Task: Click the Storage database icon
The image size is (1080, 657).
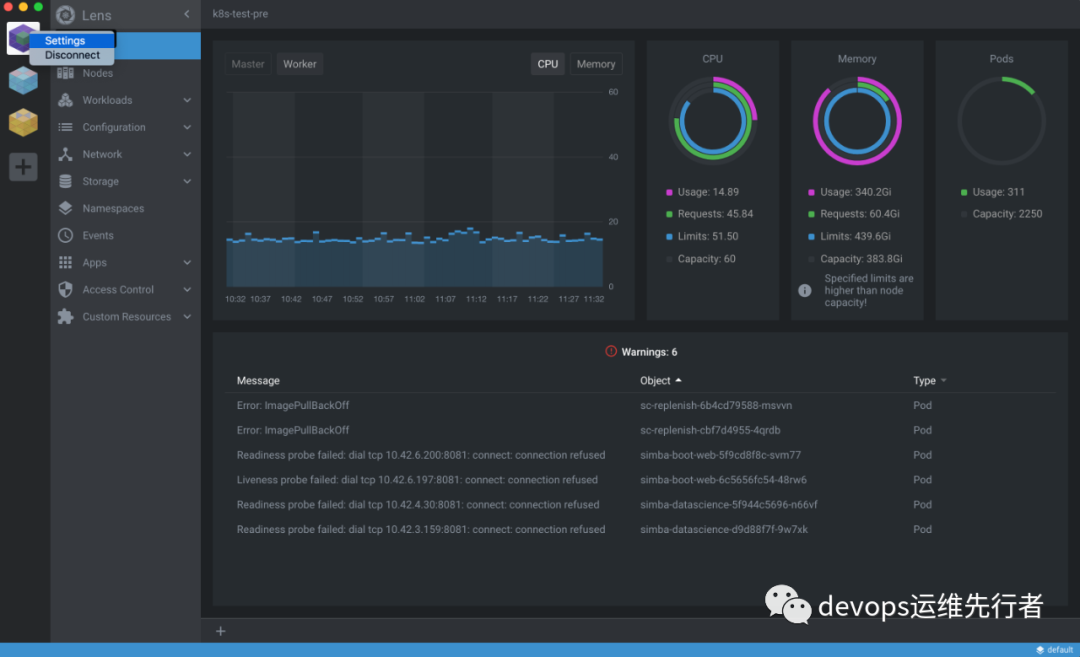Action: coord(65,181)
